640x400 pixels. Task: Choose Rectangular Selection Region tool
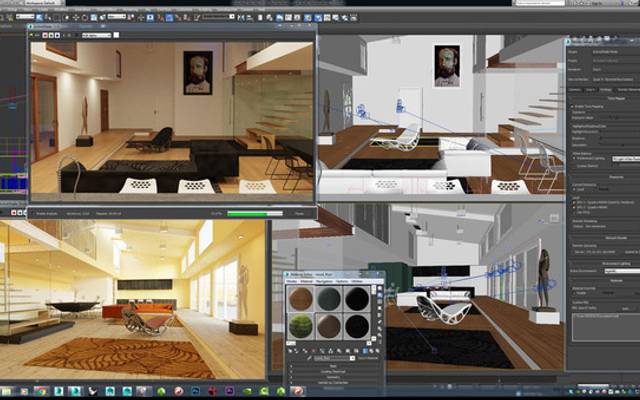point(57,17)
